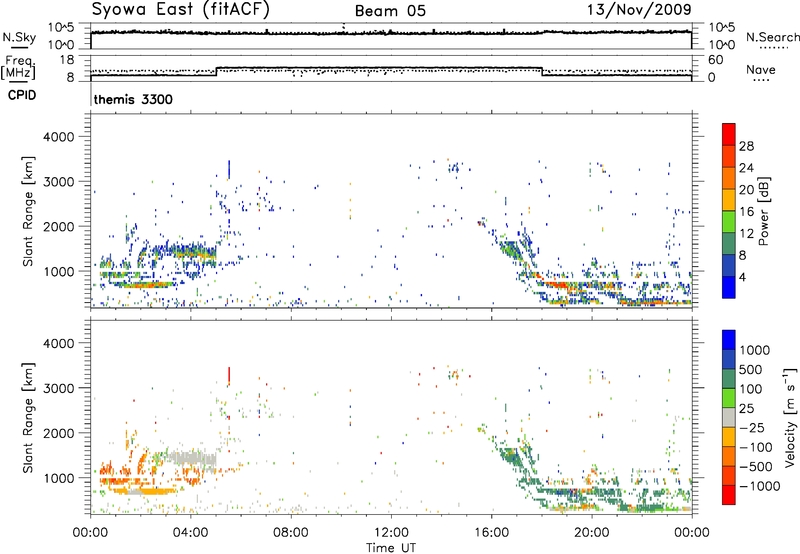Click the "12:00" time axis label
Screen dimensions: 800x554
pyautogui.click(x=391, y=533)
